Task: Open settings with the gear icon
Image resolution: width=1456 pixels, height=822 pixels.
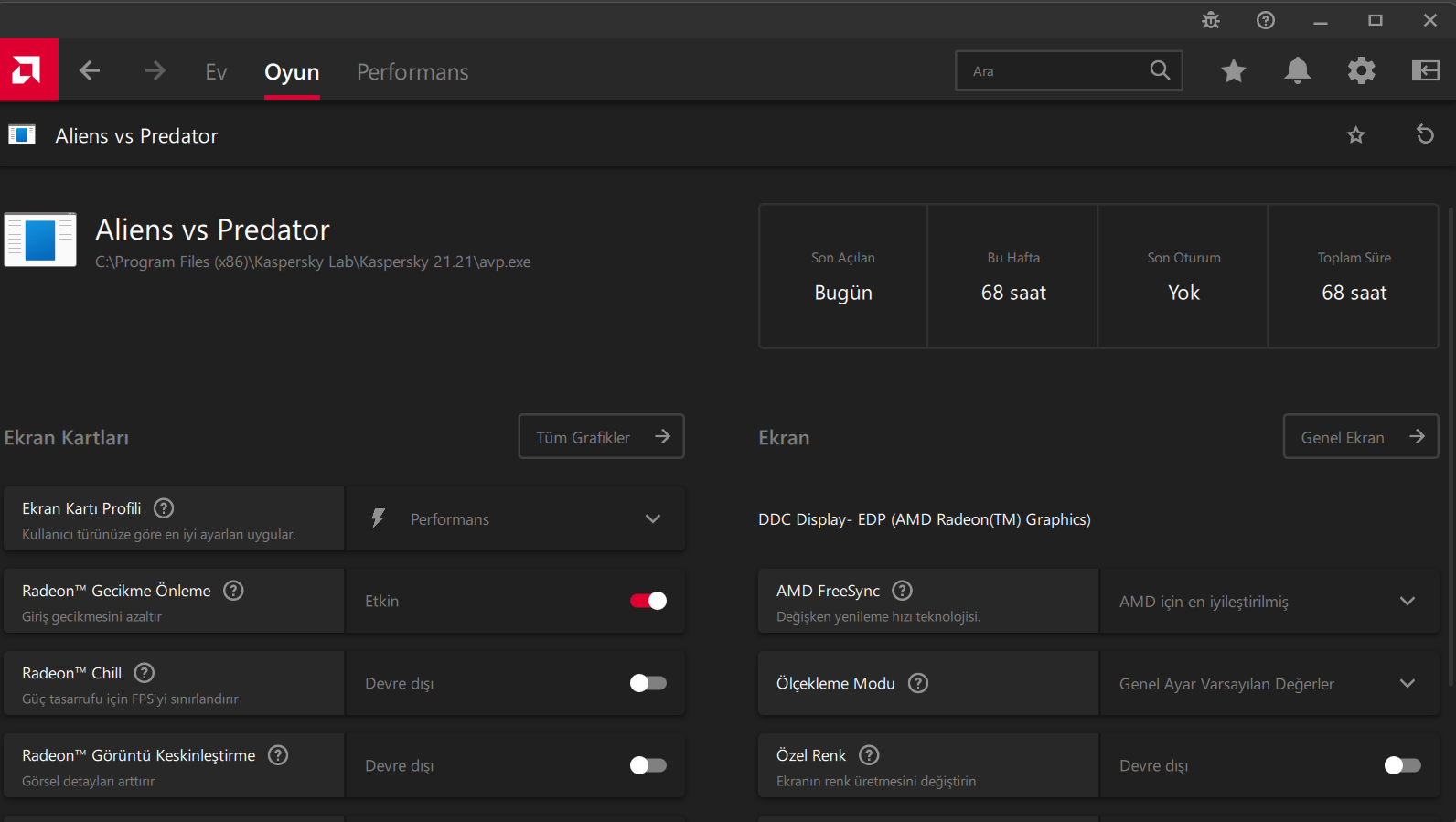Action: (x=1361, y=70)
